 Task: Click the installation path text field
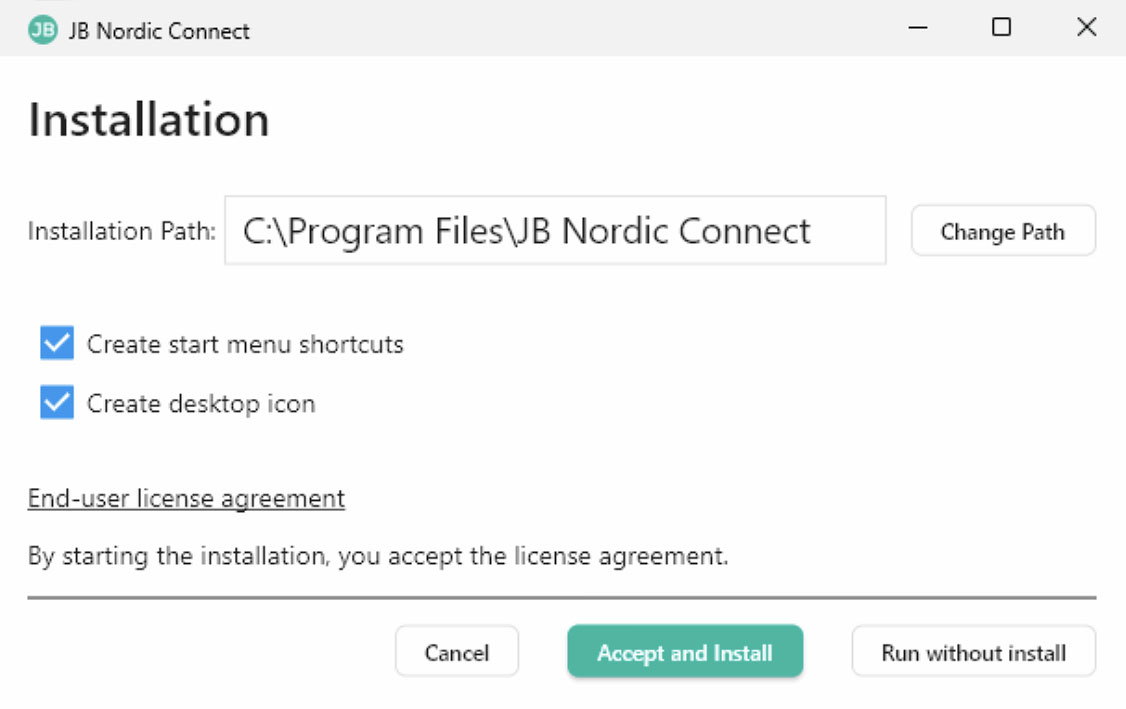556,231
